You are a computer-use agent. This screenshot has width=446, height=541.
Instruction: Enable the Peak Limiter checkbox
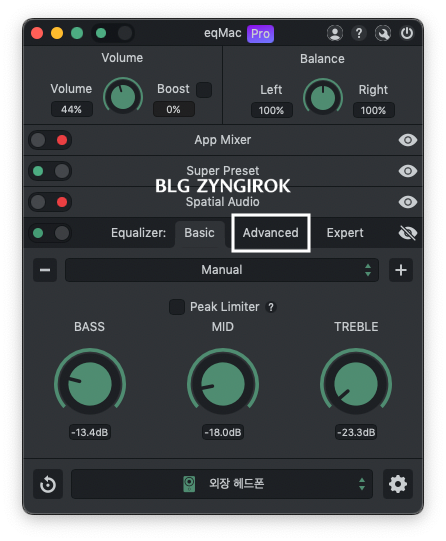coord(177,307)
